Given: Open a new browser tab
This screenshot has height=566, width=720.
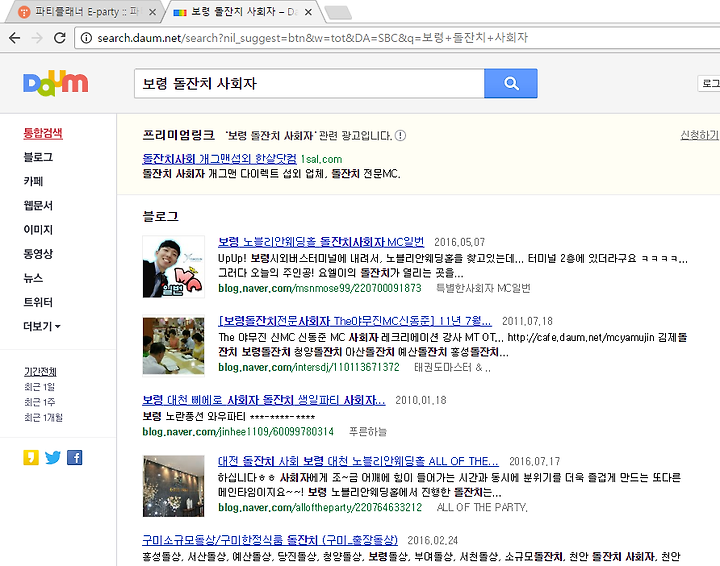Looking at the screenshot, I should pos(338,13).
